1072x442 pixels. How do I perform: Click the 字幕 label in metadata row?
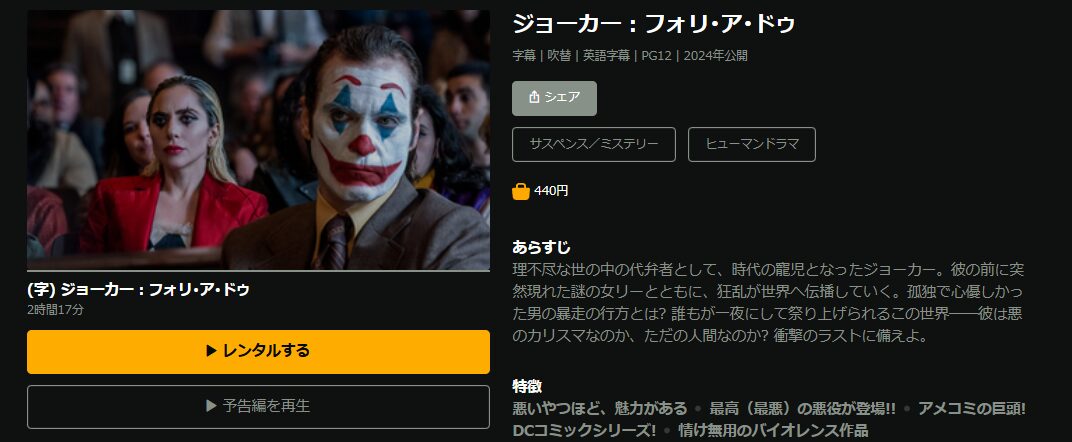[x=524, y=56]
